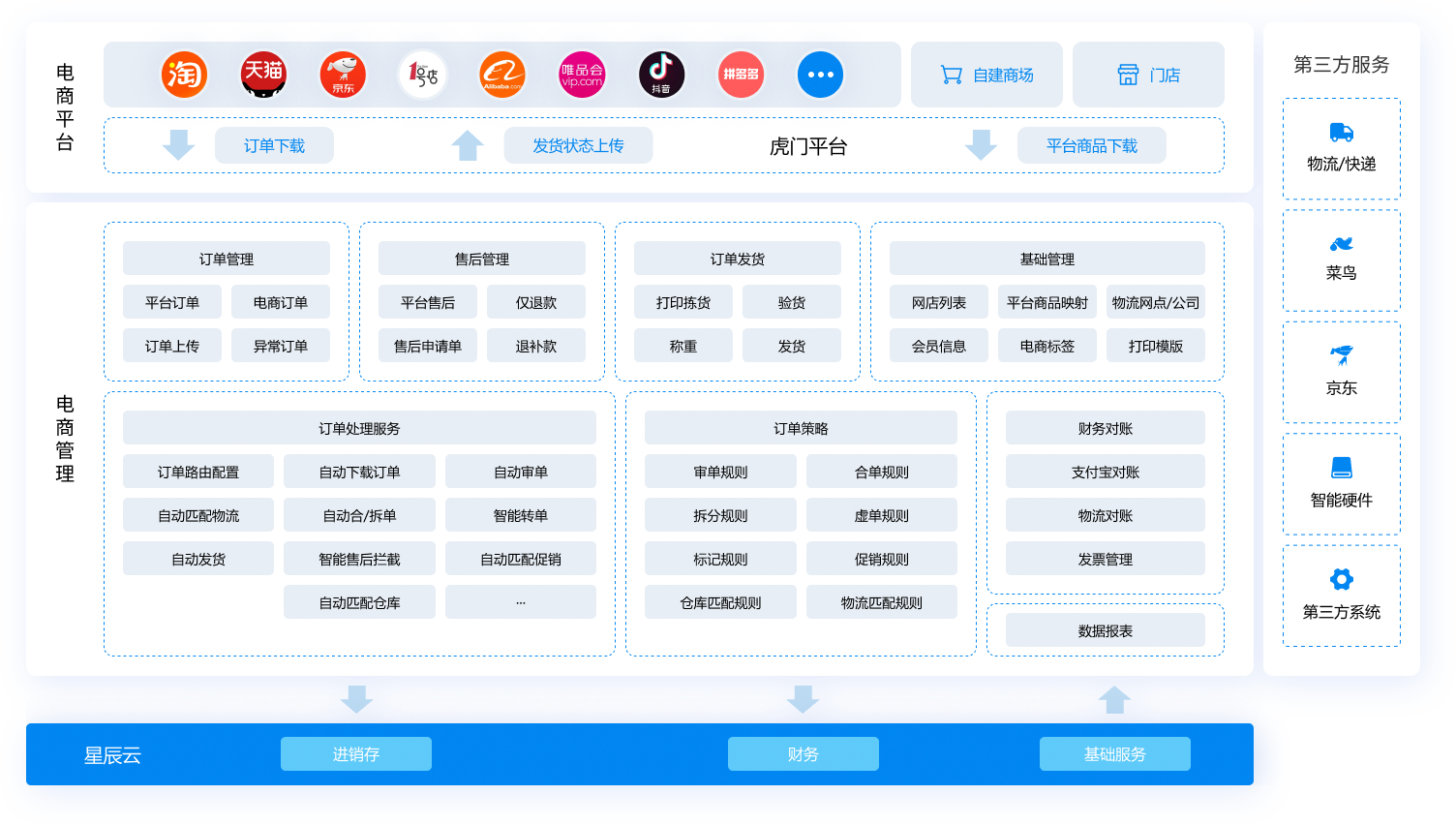Image resolution: width=1456 pixels, height=825 pixels.
Task: Click the truck icon for 物流/快递
Action: point(1341,133)
